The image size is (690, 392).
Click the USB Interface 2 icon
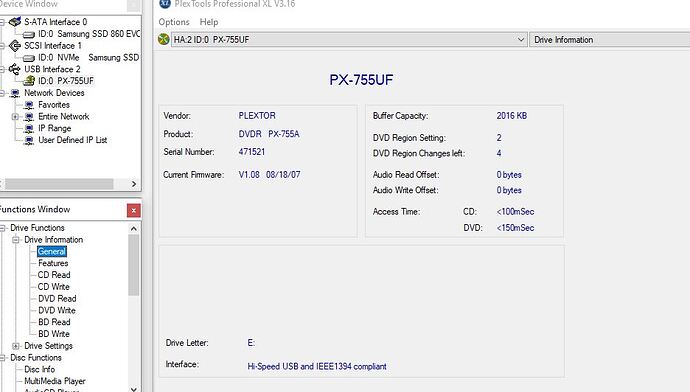point(15,69)
